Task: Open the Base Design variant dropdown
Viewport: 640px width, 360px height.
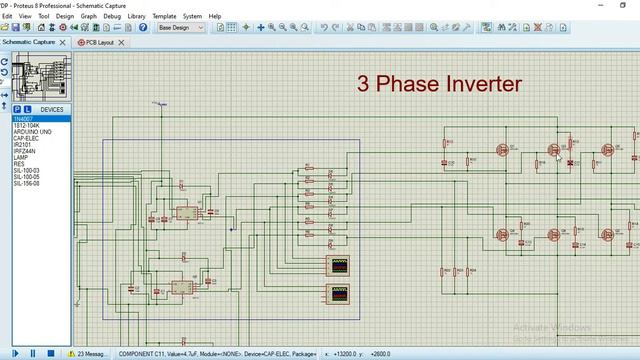Action: click(181, 27)
